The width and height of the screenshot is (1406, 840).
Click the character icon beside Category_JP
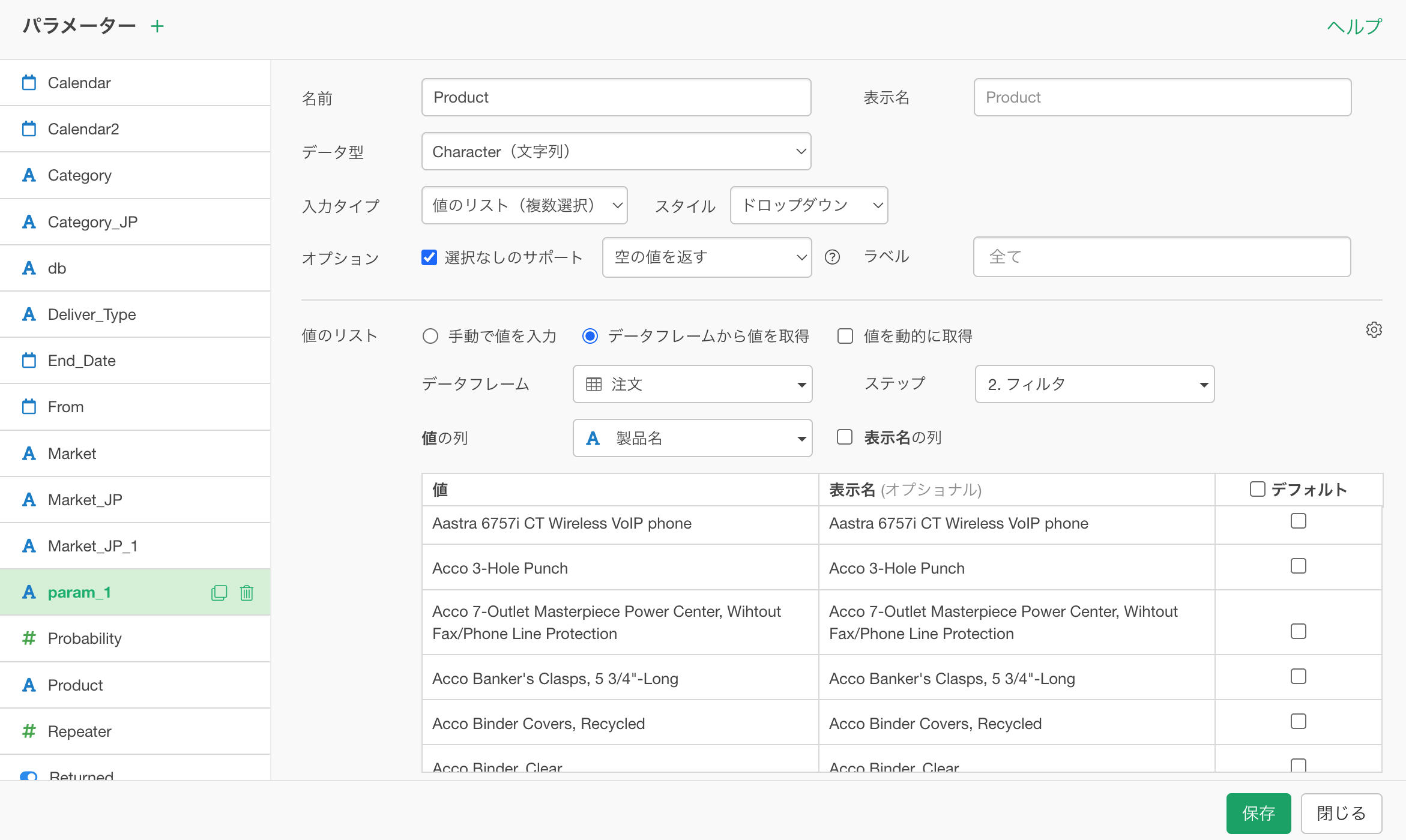[29, 222]
